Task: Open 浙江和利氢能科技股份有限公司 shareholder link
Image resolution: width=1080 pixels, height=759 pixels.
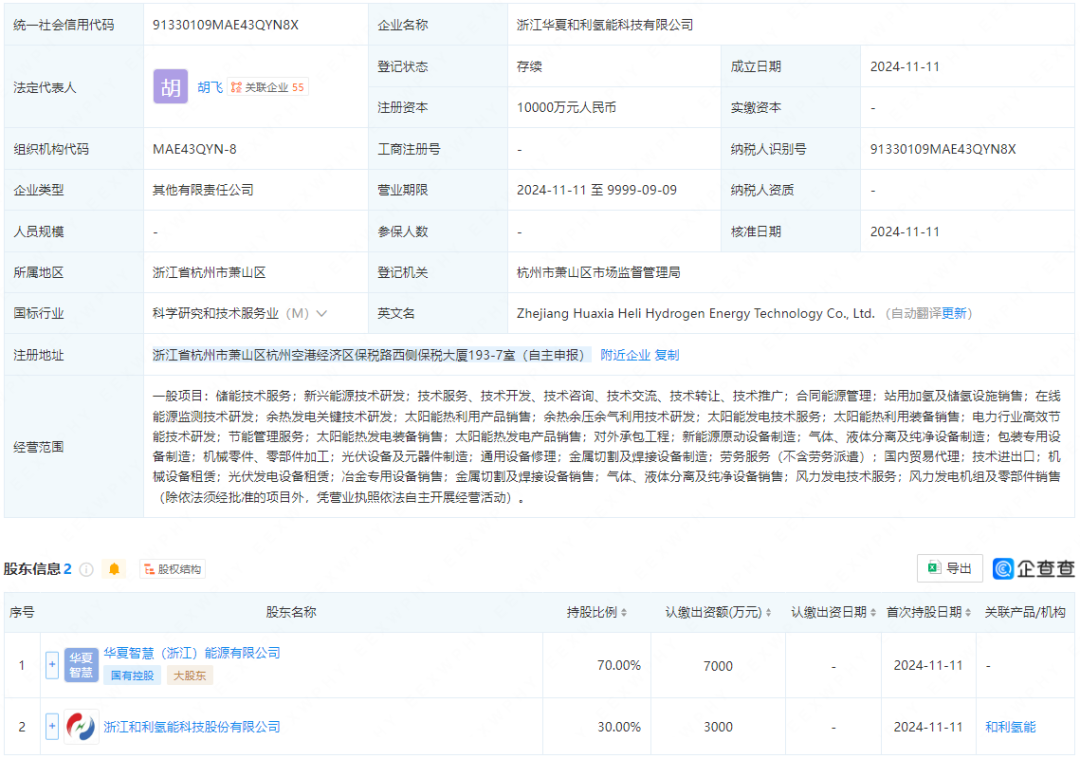Action: pyautogui.click(x=191, y=727)
